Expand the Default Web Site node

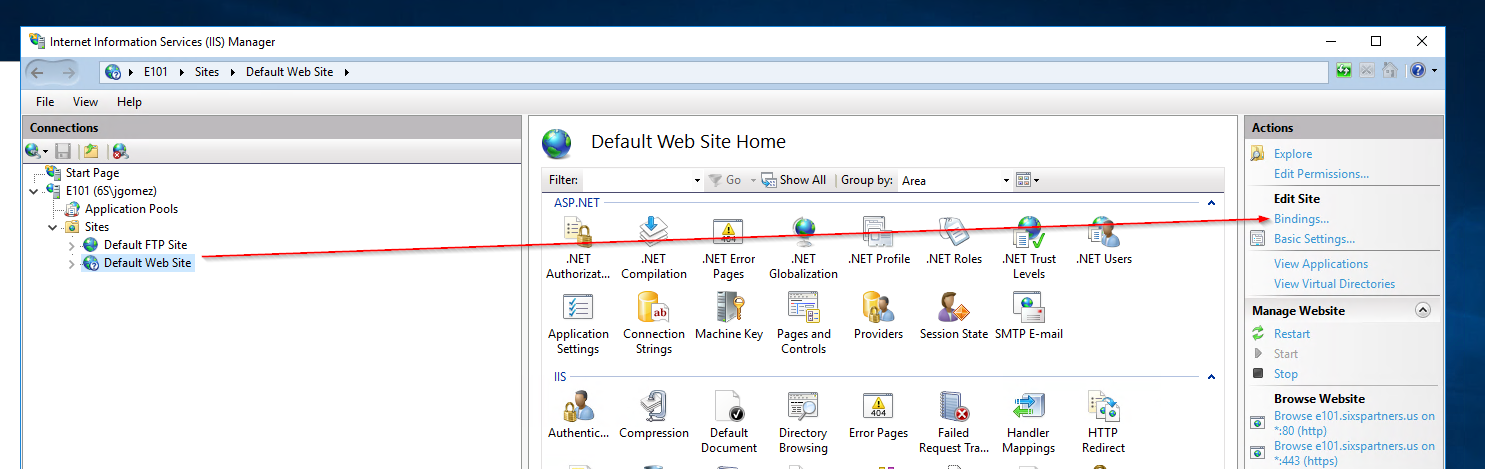71,263
